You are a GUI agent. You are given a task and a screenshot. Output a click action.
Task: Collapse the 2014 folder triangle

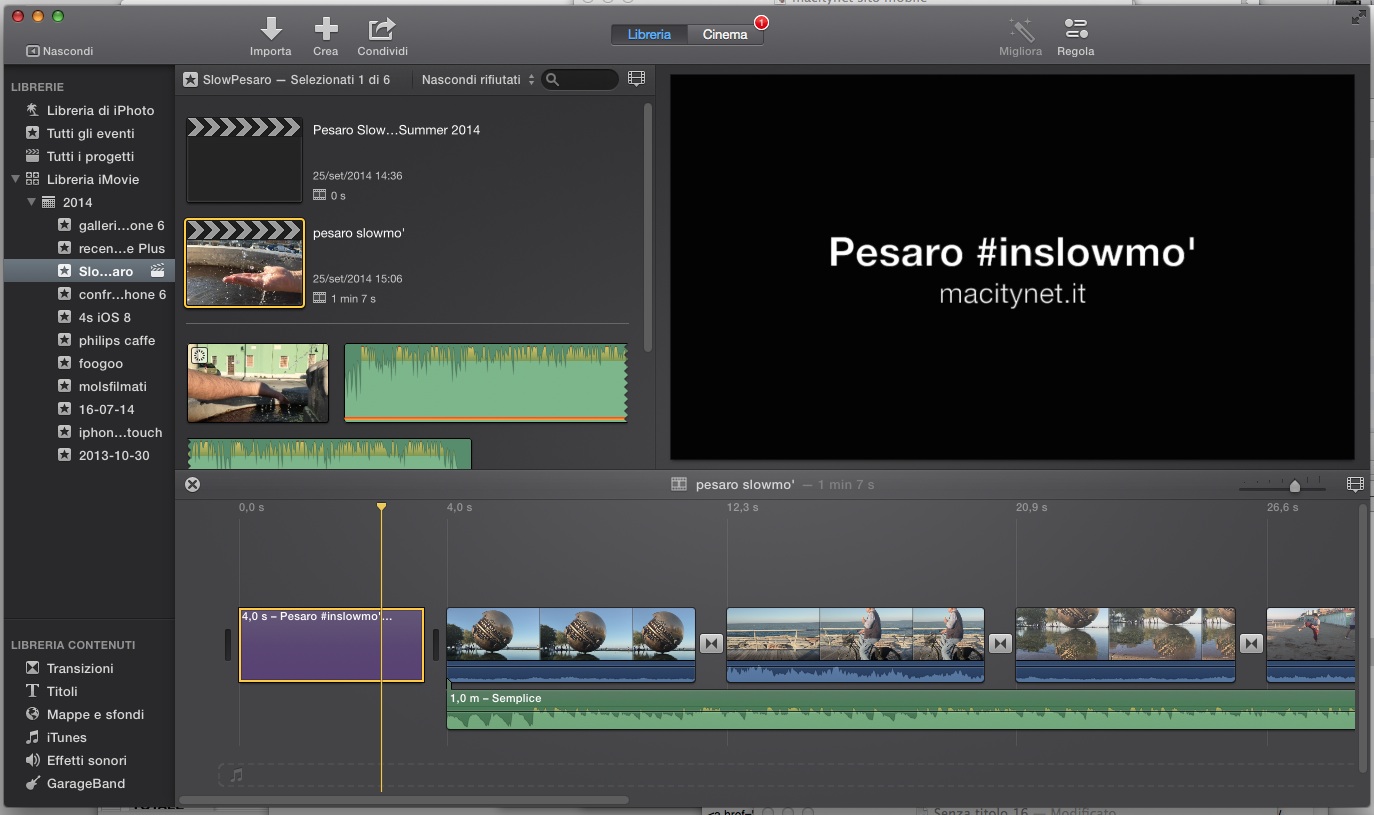(32, 202)
